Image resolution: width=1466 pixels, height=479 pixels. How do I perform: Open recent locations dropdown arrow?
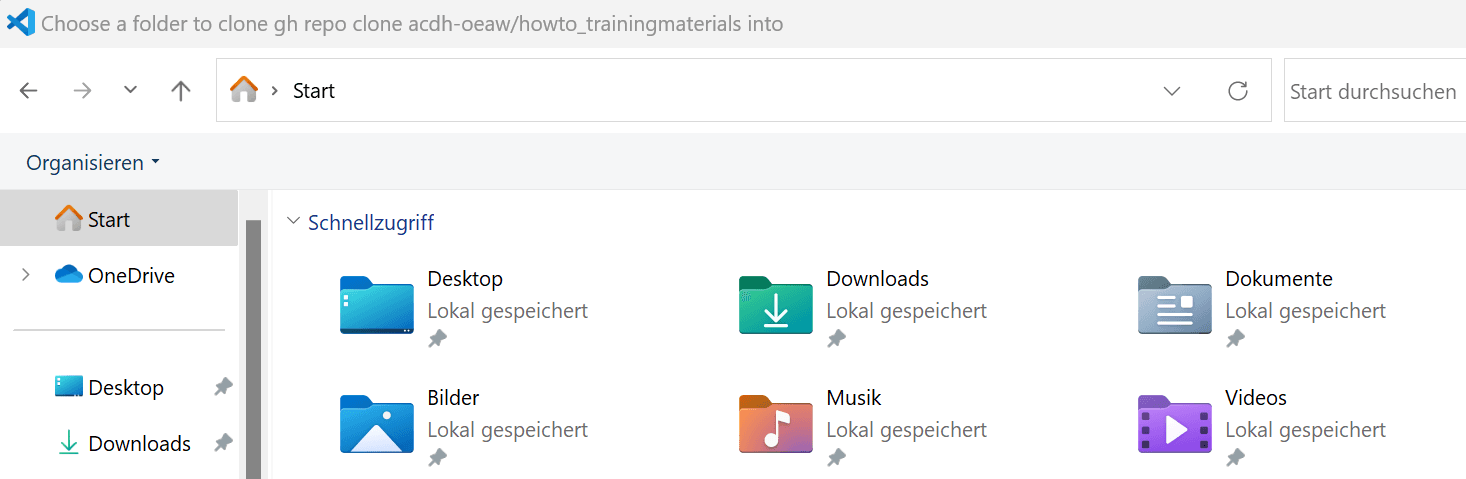(130, 90)
